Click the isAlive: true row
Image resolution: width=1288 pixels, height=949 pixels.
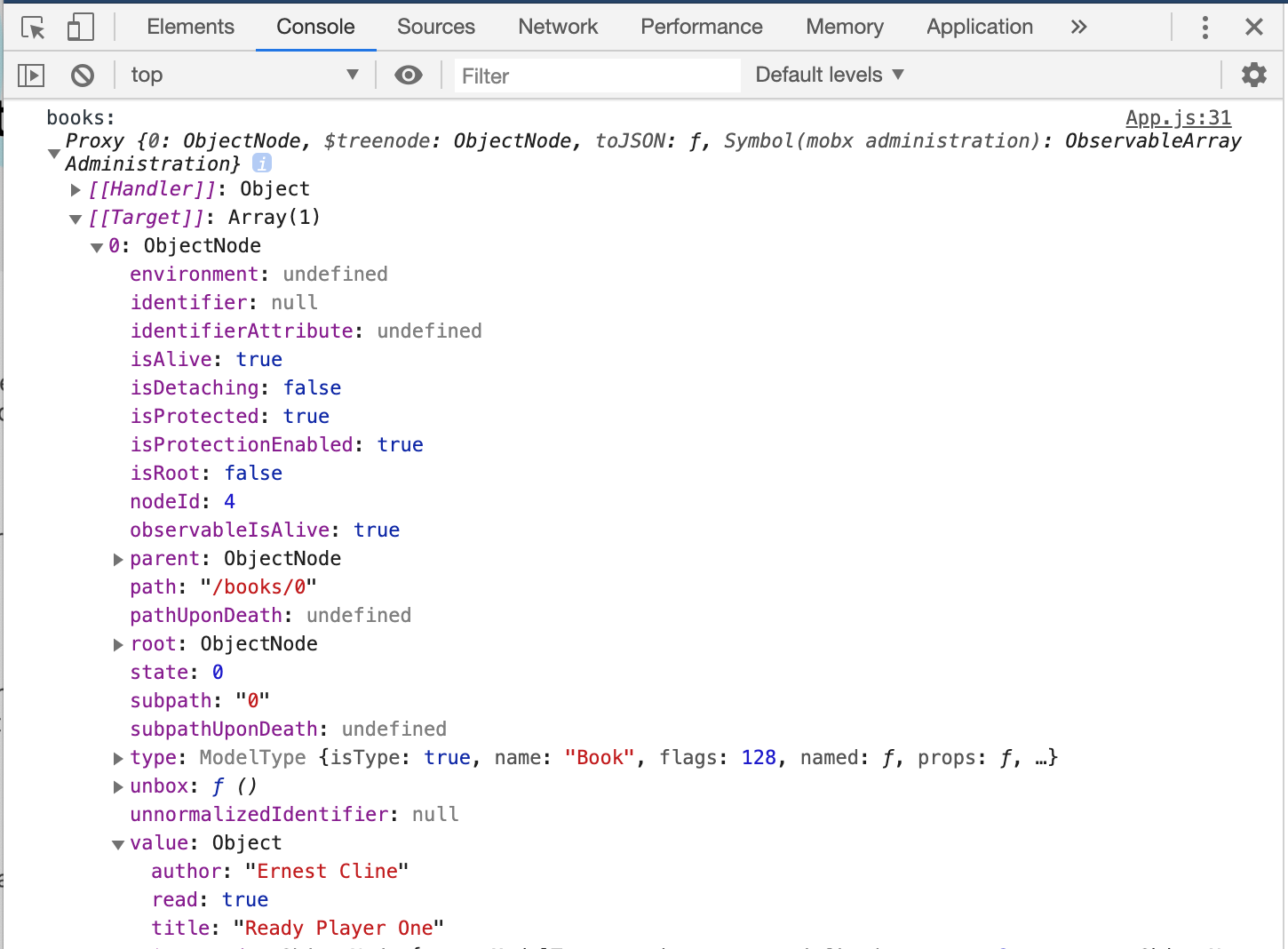[x=206, y=359]
